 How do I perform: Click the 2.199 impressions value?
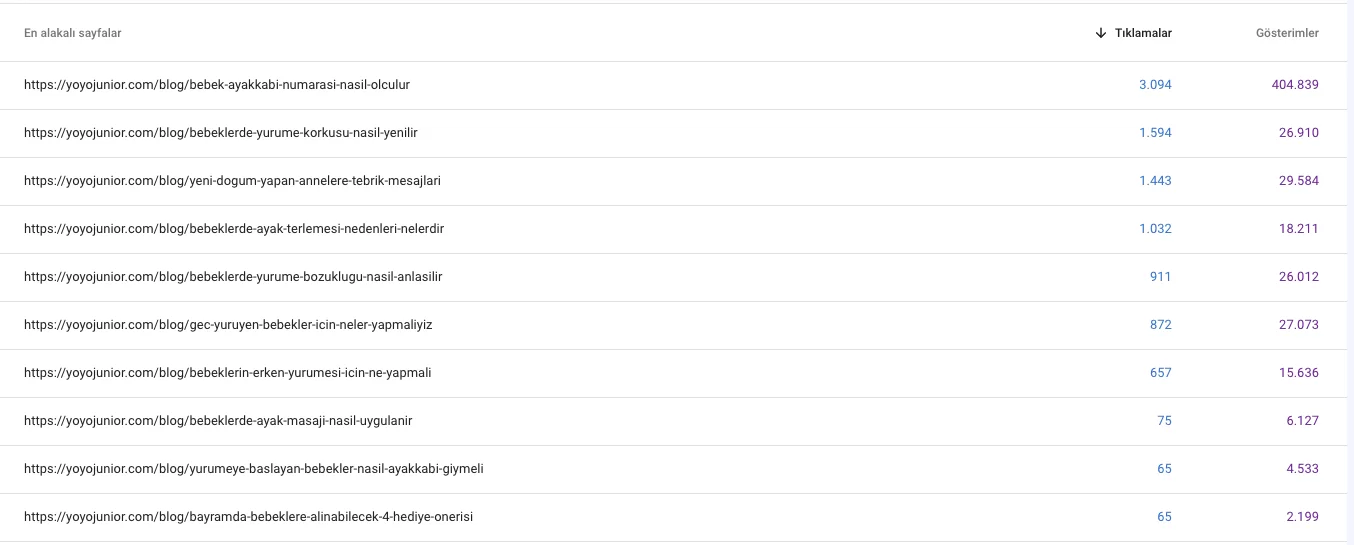pyautogui.click(x=1302, y=517)
